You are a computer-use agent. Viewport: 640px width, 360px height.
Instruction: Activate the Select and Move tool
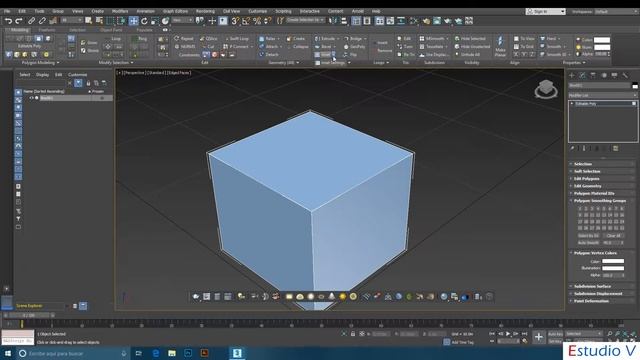pyautogui.click(x=133, y=21)
